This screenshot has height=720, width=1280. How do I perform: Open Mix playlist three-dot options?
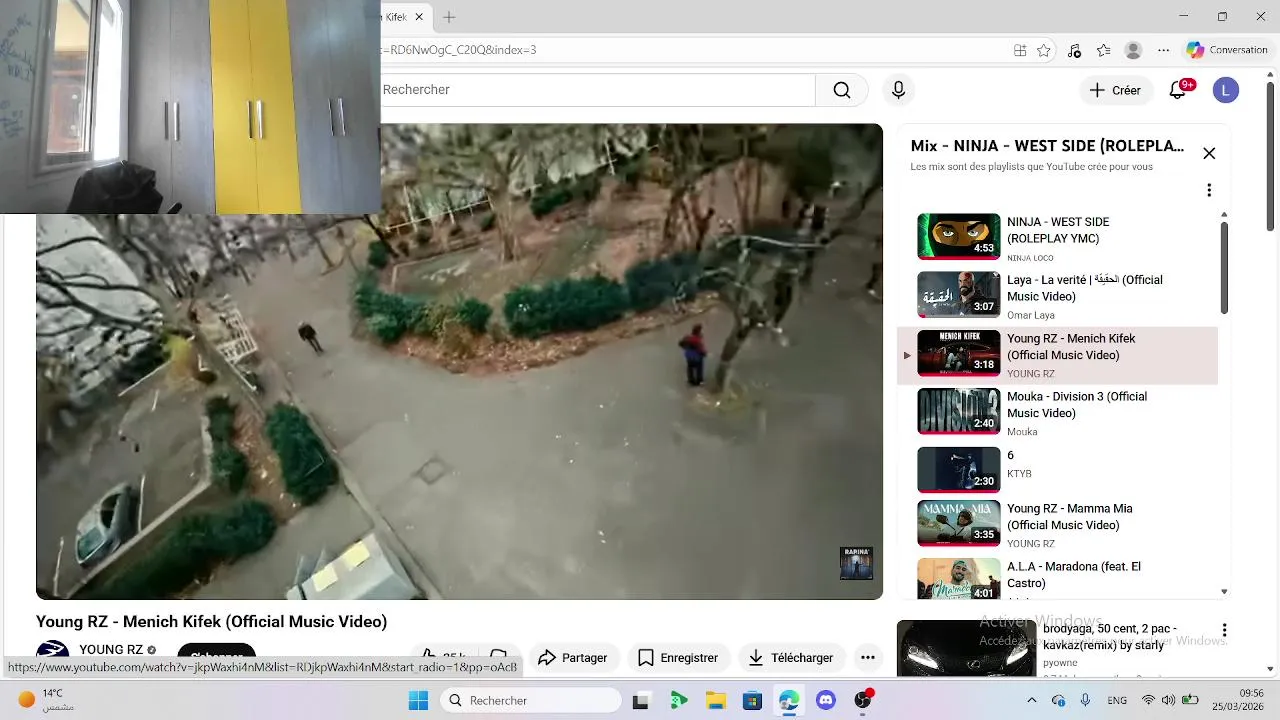click(1209, 190)
